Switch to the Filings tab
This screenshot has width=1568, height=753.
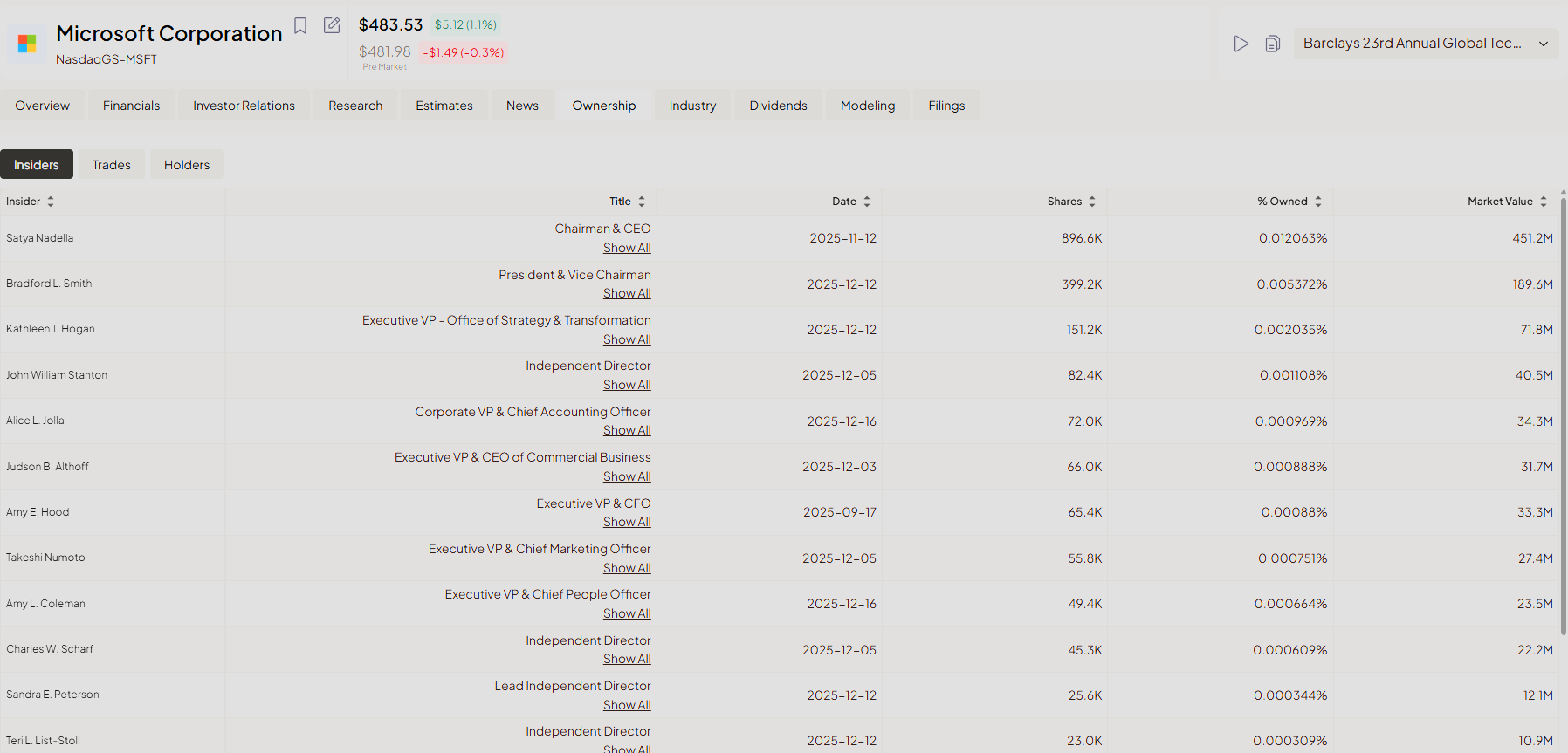pyautogui.click(x=946, y=106)
